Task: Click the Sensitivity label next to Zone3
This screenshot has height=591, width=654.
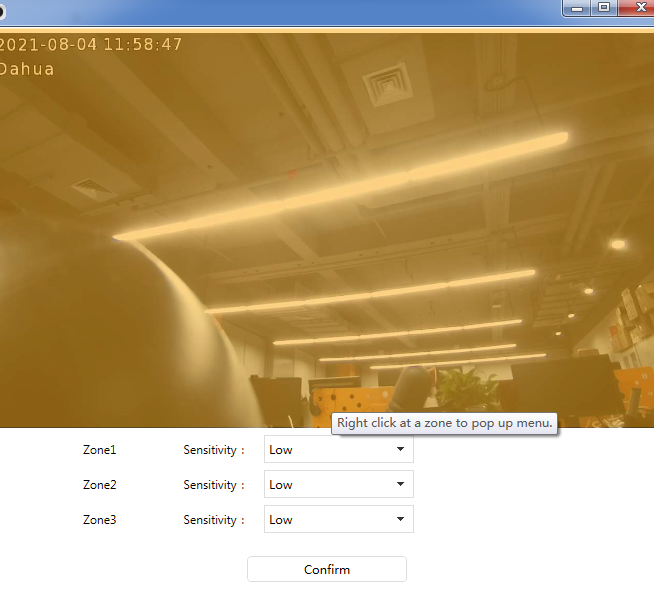Action: click(x=214, y=520)
